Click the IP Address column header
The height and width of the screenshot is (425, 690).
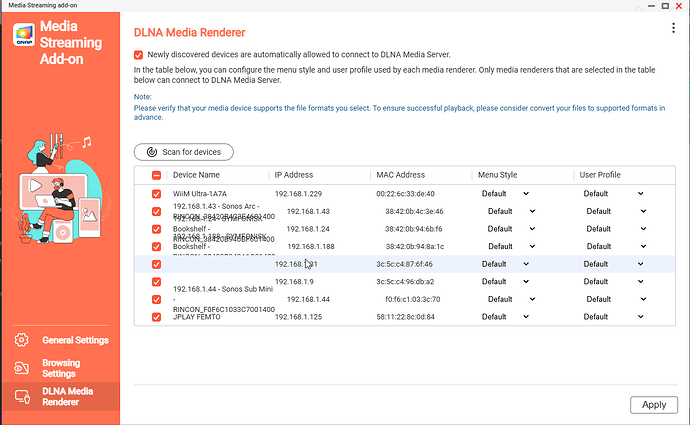point(294,175)
